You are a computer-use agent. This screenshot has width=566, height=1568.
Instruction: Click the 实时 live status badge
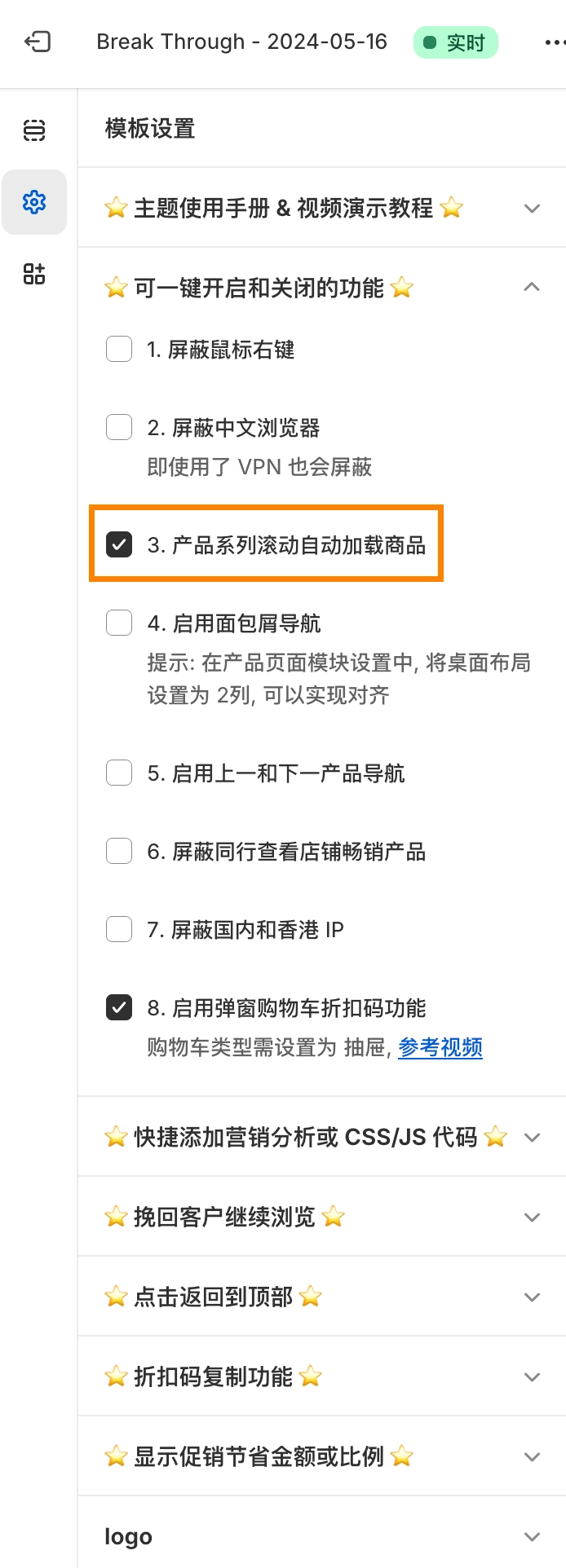point(455,42)
